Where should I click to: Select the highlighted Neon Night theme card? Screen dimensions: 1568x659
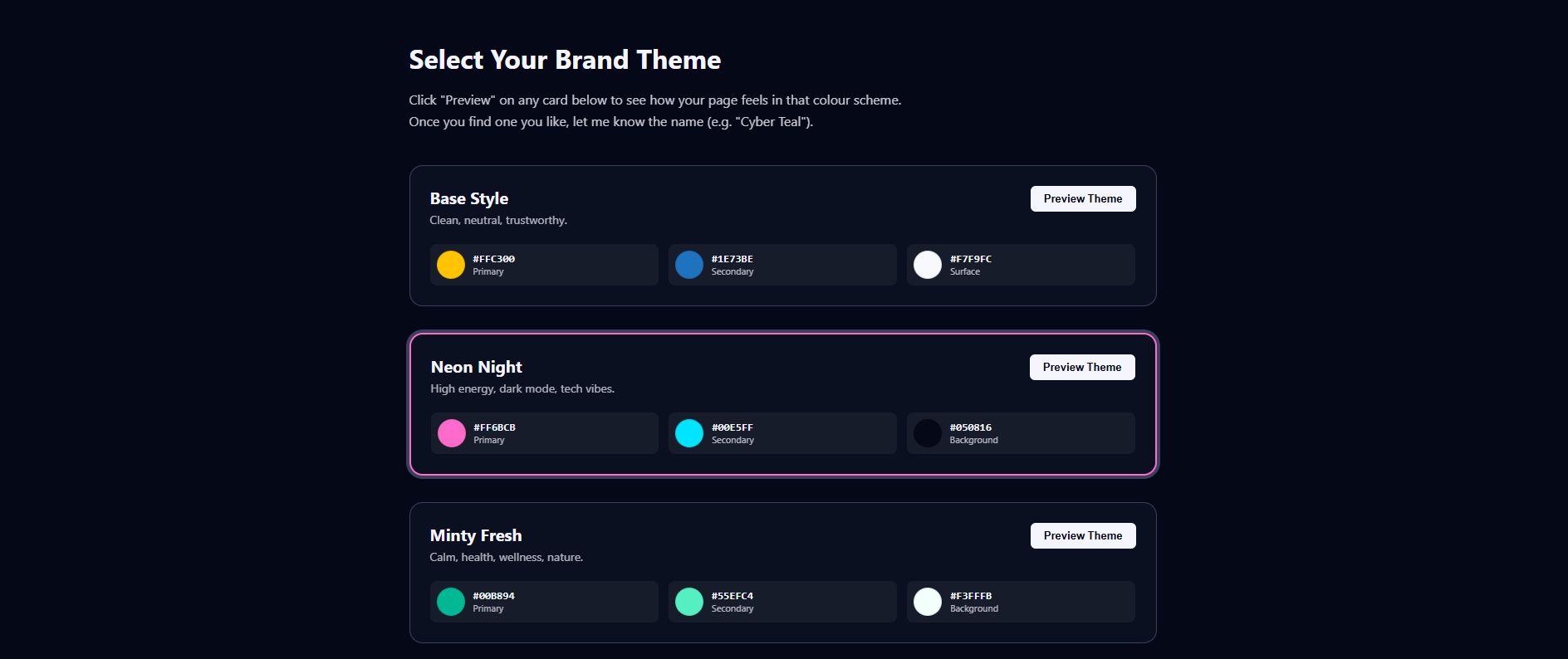(782, 404)
